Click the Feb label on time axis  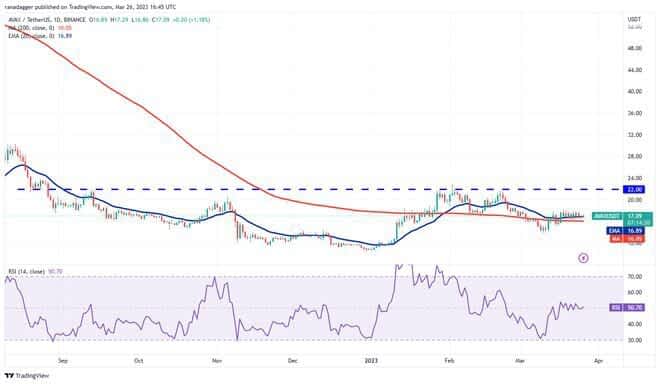(449, 361)
